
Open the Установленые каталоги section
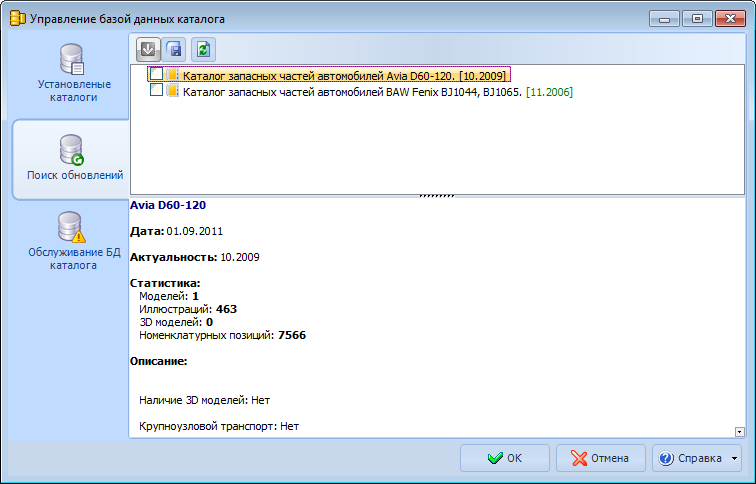[68, 75]
